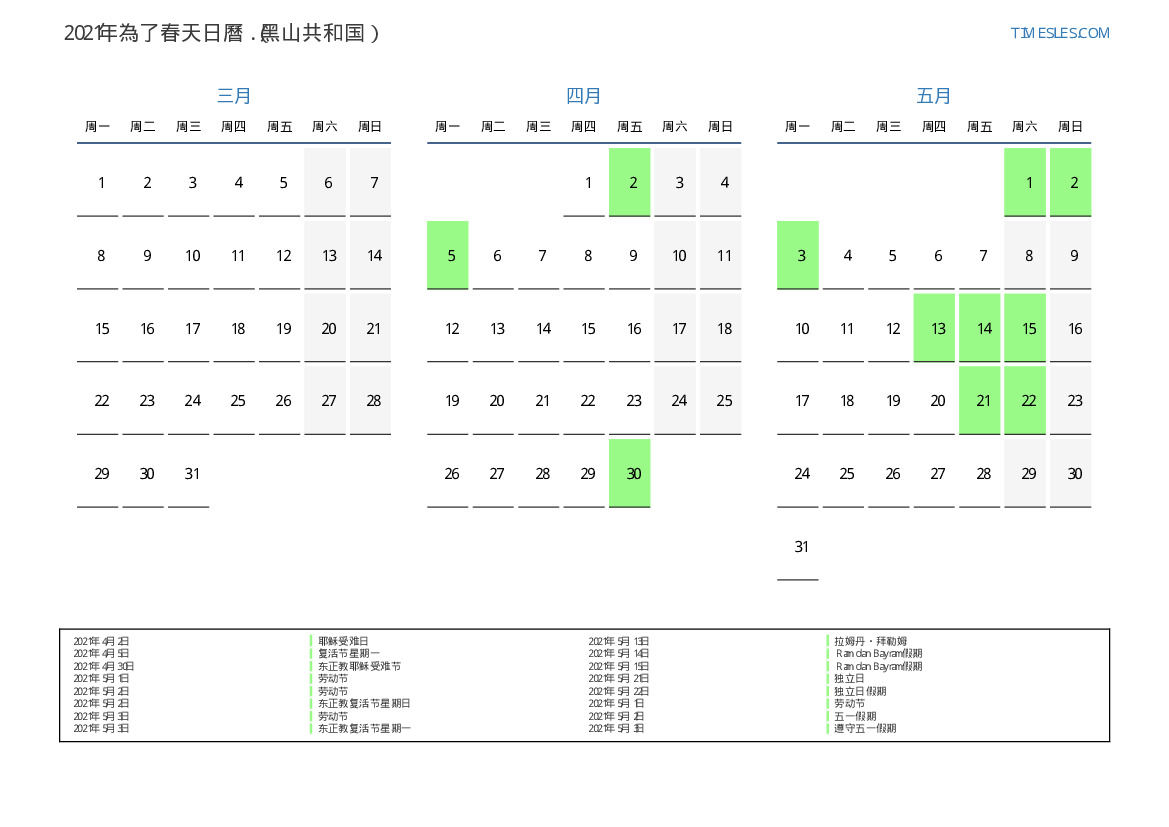Select April 30 highlighted date
The width and height of the screenshot is (1169, 827).
[x=630, y=473]
